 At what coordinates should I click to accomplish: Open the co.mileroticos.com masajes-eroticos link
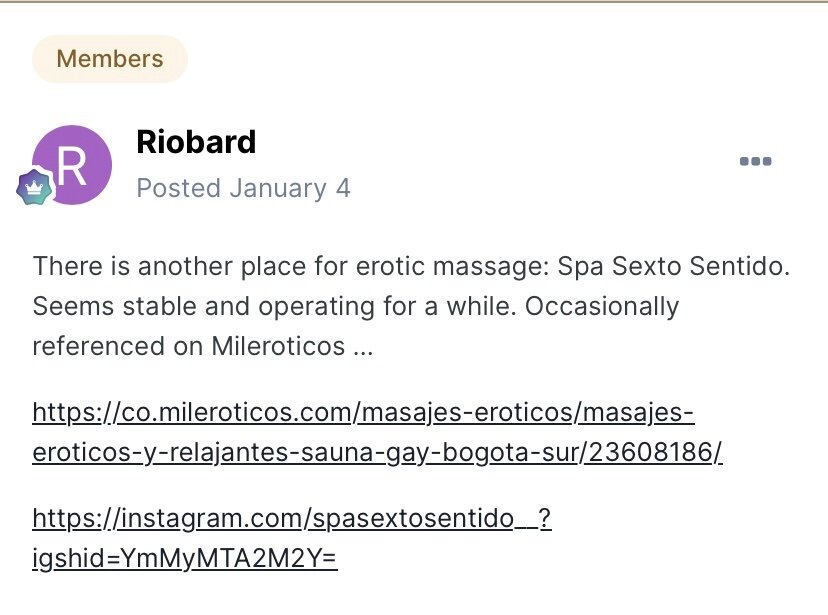363,412
